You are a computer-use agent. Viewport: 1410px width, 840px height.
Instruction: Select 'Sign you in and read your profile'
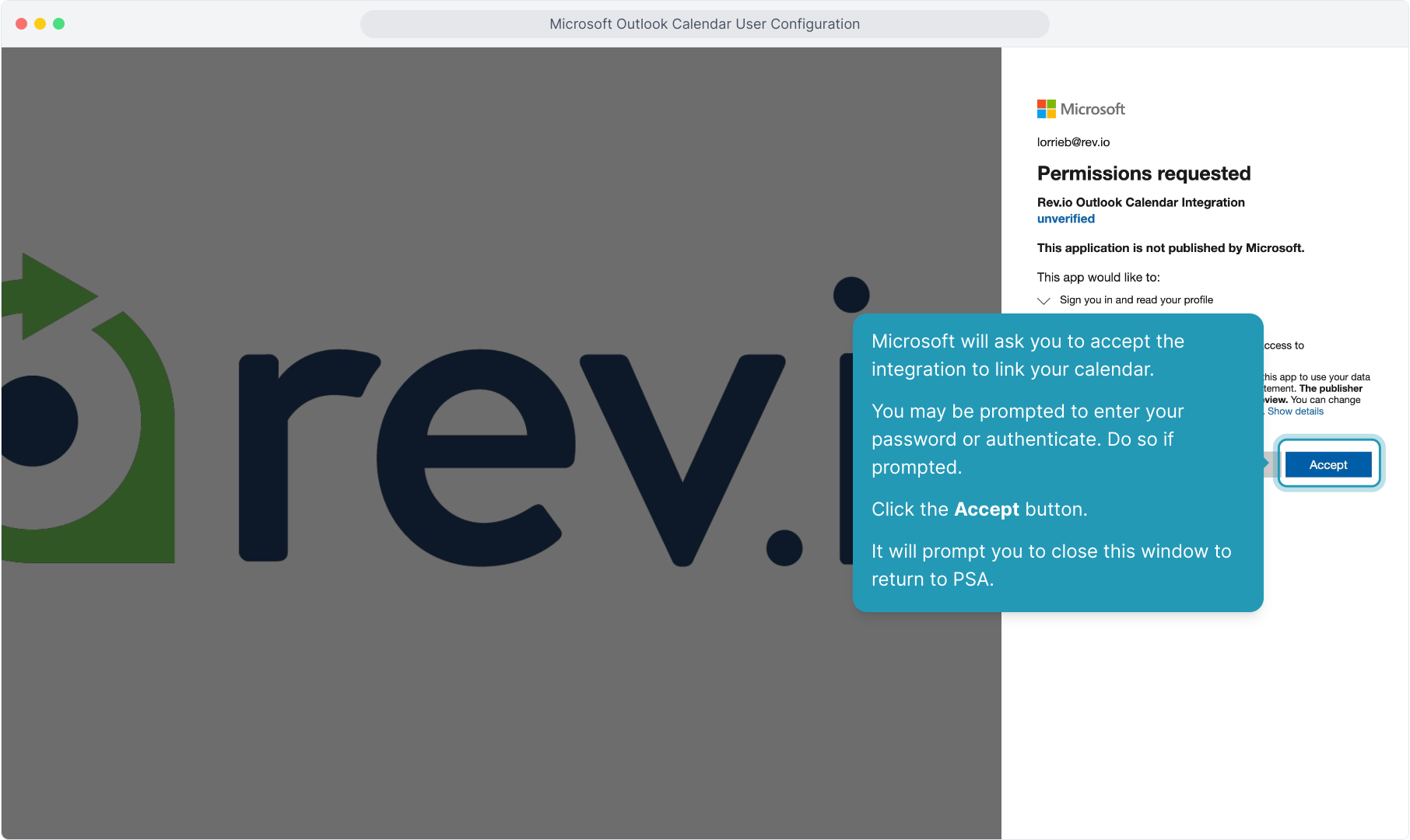1135,300
